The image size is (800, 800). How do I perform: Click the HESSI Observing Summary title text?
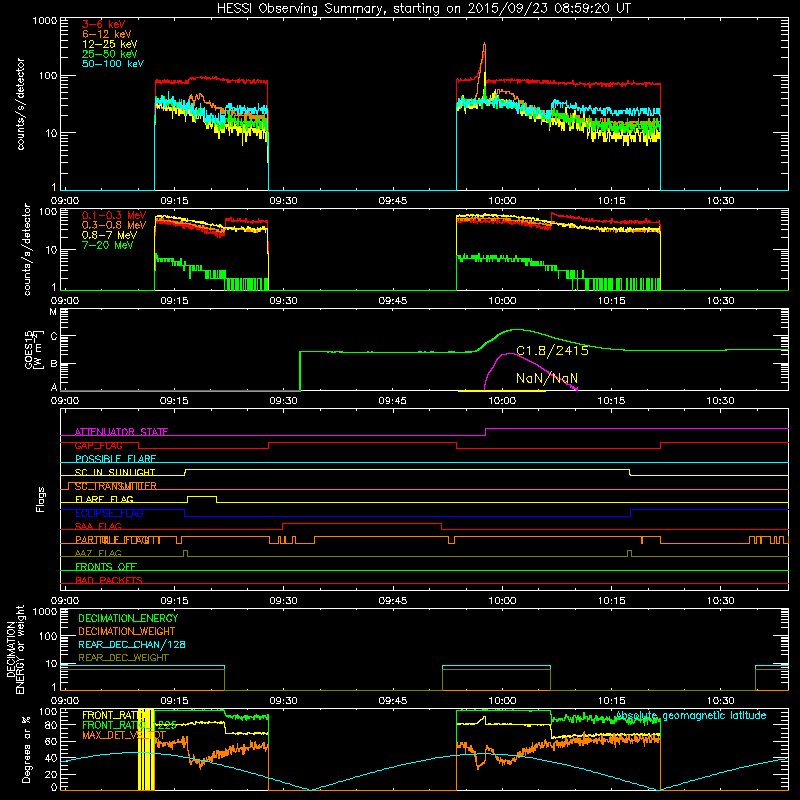pyautogui.click(x=423, y=8)
